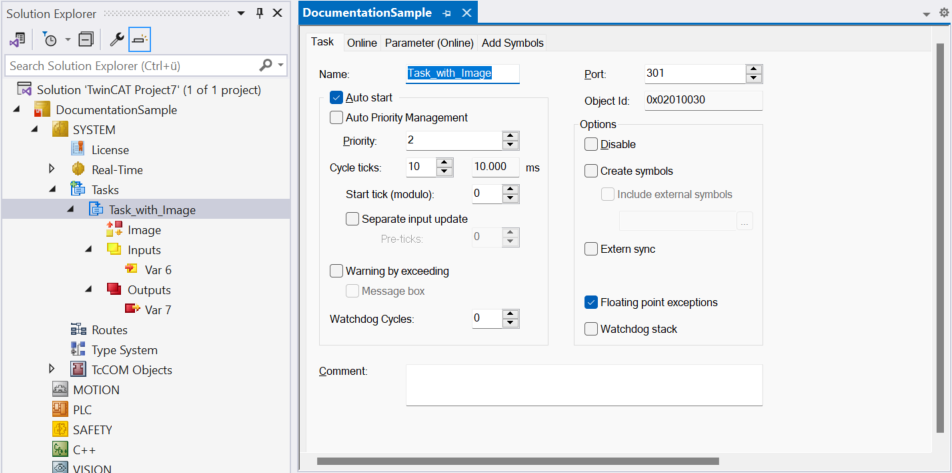Increase the Priority spinner value
The height and width of the screenshot is (473, 952).
(511, 136)
